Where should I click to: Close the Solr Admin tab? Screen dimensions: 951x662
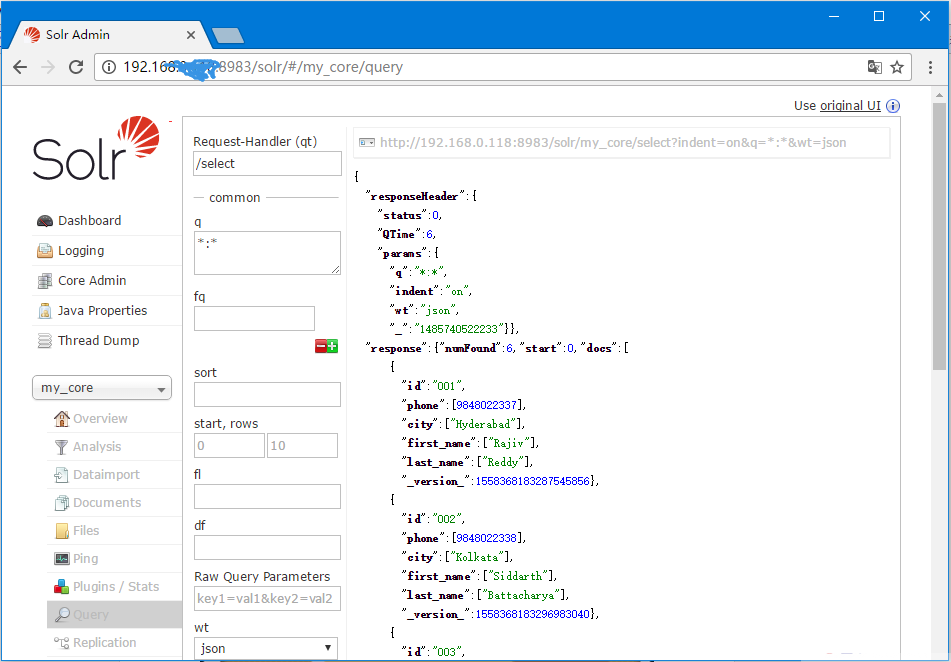(x=190, y=35)
